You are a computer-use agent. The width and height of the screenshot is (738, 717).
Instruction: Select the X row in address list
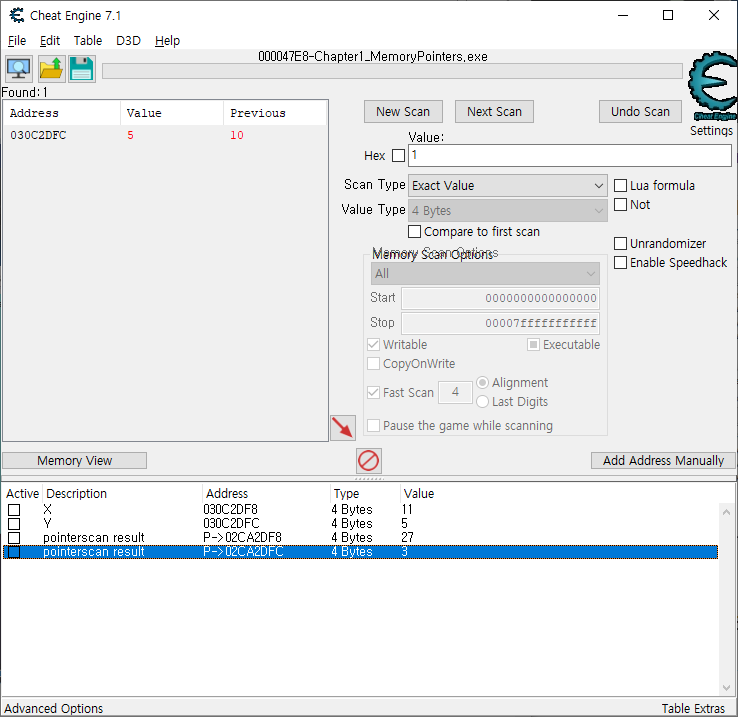click(x=361, y=509)
